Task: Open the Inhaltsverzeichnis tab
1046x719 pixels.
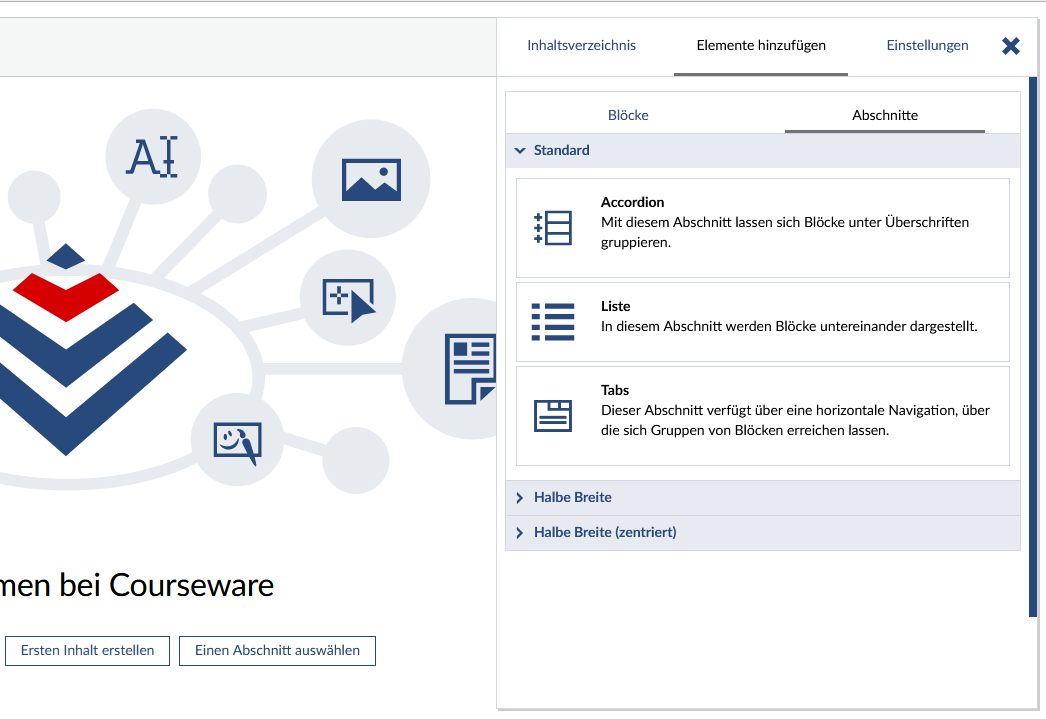Action: [581, 45]
